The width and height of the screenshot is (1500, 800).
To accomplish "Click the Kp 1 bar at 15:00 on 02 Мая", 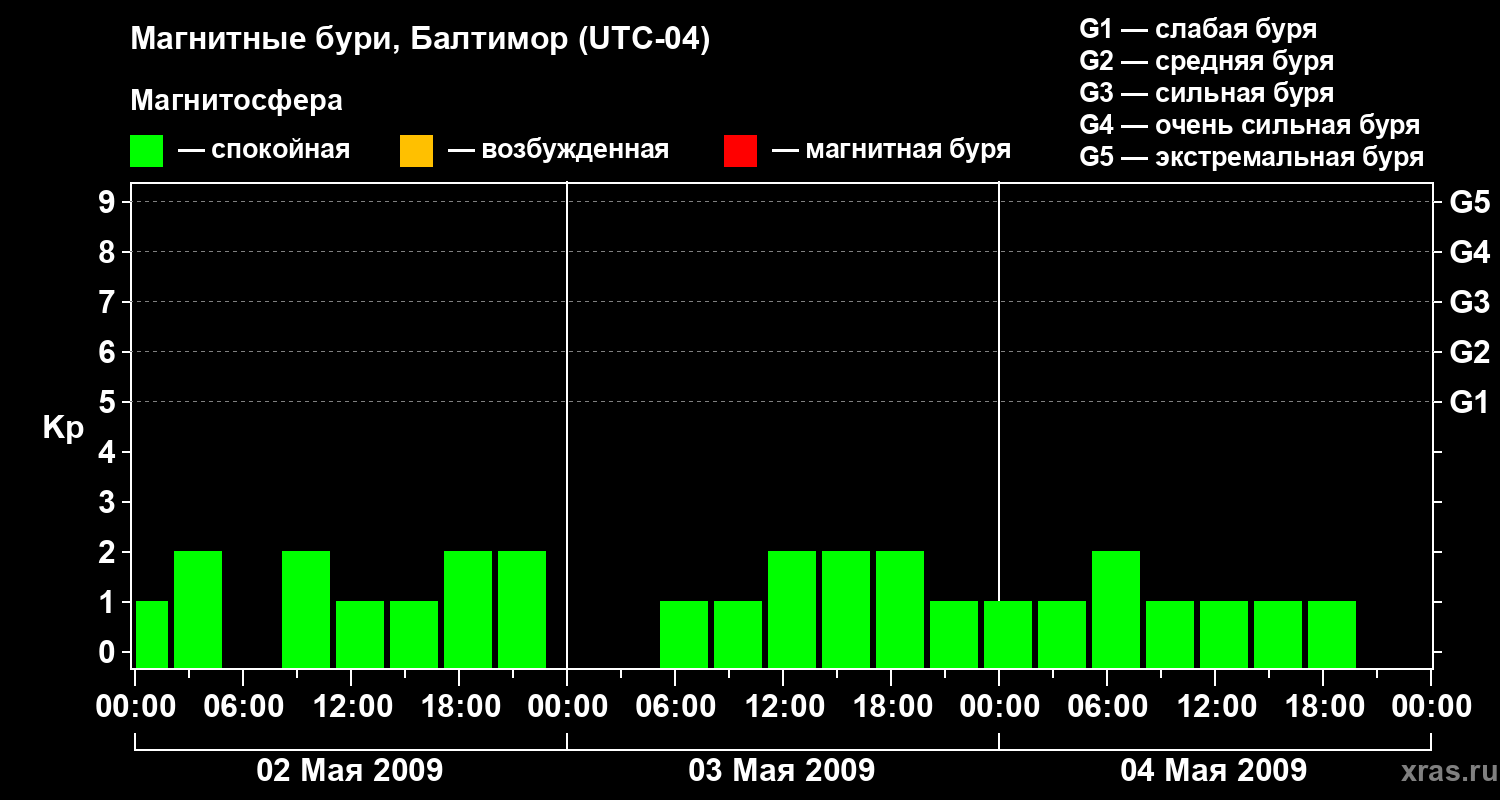I will [414, 634].
